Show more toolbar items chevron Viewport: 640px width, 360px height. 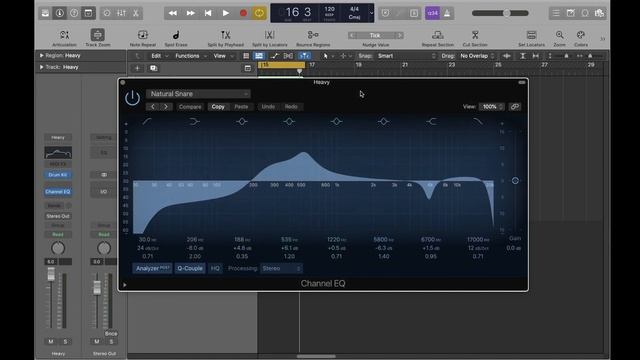[x=602, y=39]
